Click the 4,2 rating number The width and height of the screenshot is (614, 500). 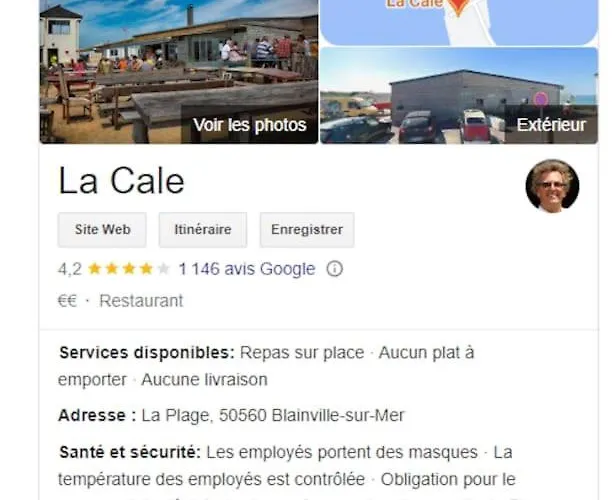point(70,269)
